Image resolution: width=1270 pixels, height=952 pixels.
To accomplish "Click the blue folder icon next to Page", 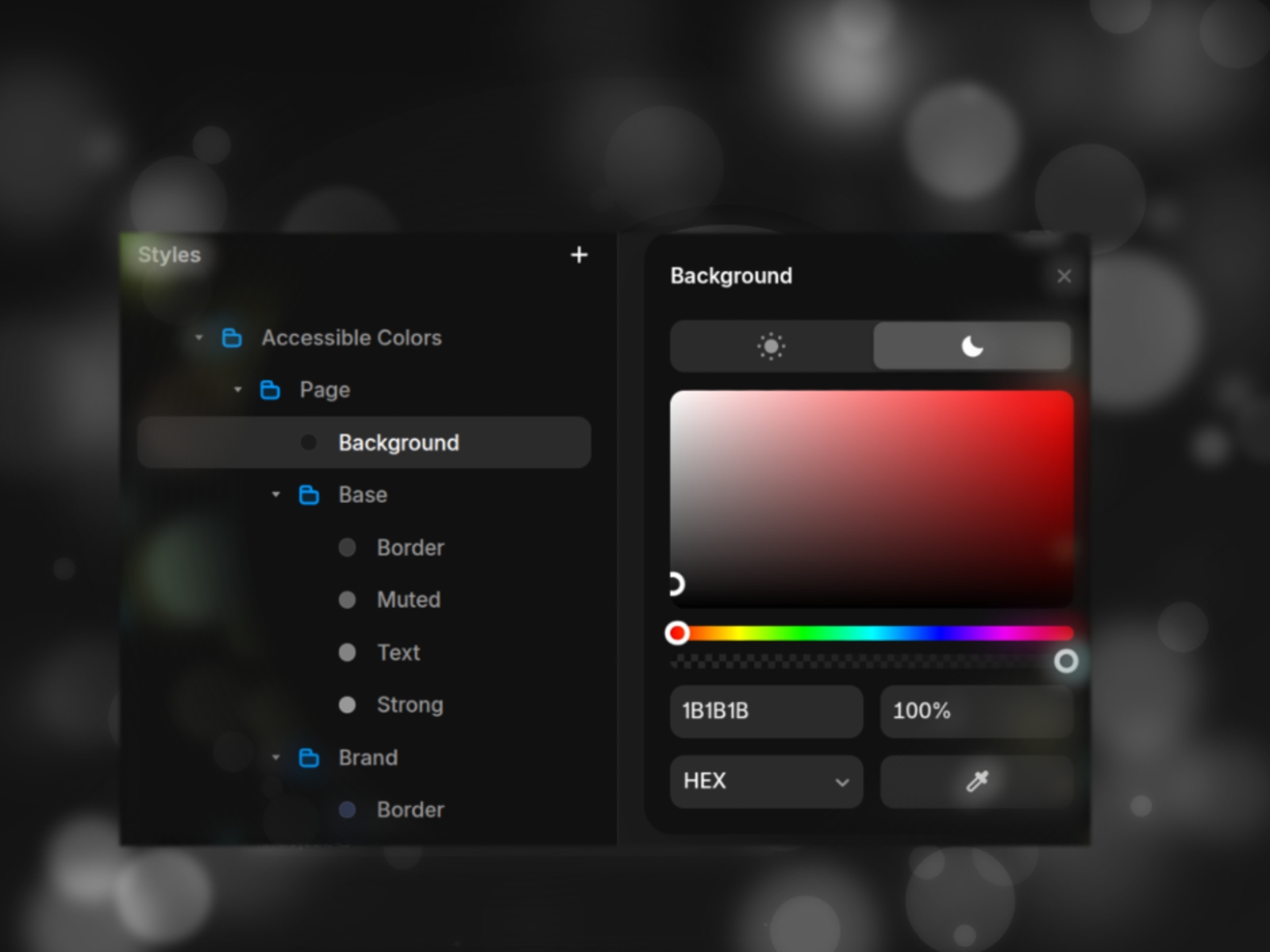I will click(x=270, y=390).
